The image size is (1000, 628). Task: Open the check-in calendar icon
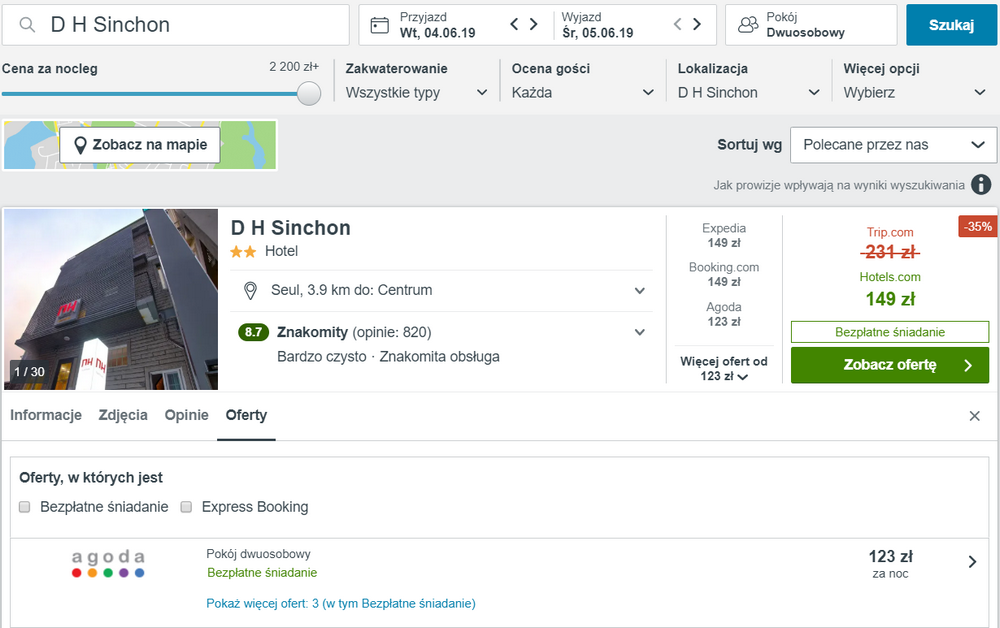(x=379, y=25)
